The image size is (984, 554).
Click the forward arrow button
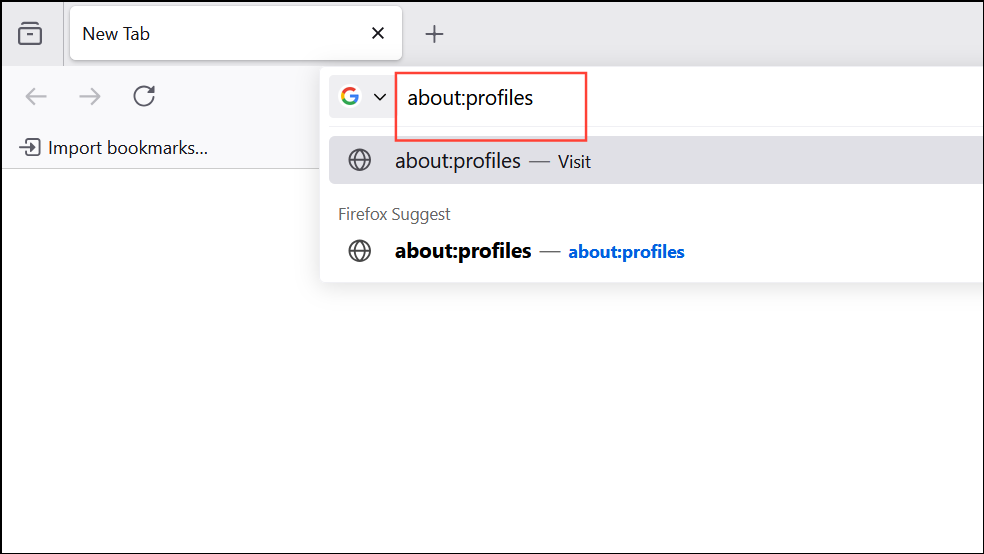coord(90,96)
